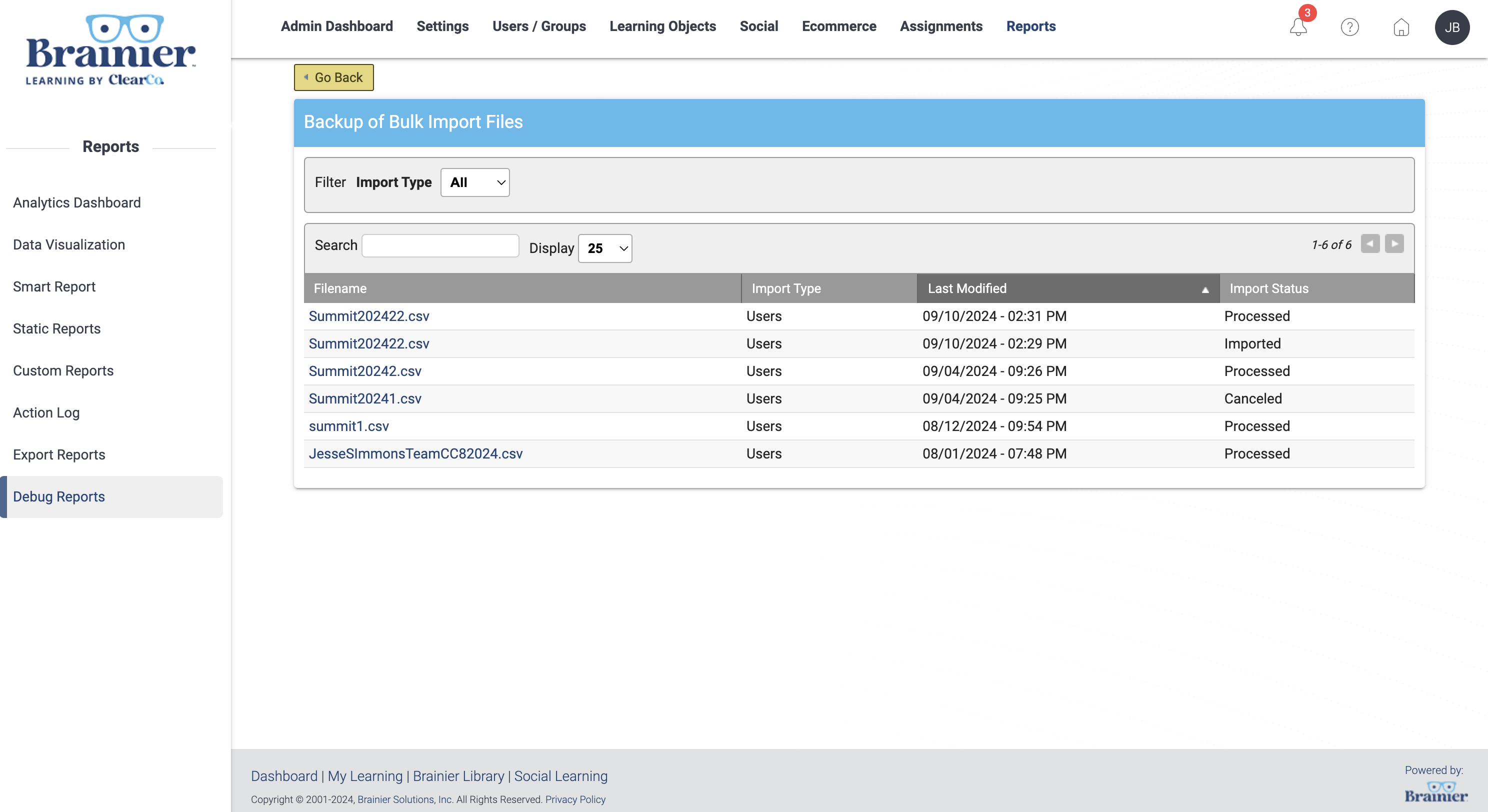Open JesseSImmonsTeamCC82024.csv file link
This screenshot has height=812, width=1488.
(415, 454)
